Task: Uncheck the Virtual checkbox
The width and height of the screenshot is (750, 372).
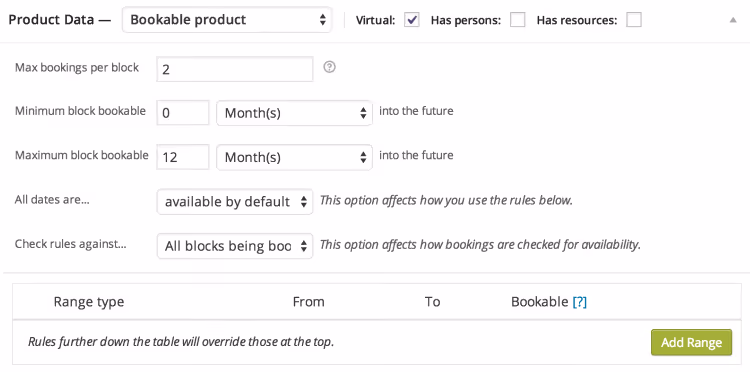Action: (412, 20)
